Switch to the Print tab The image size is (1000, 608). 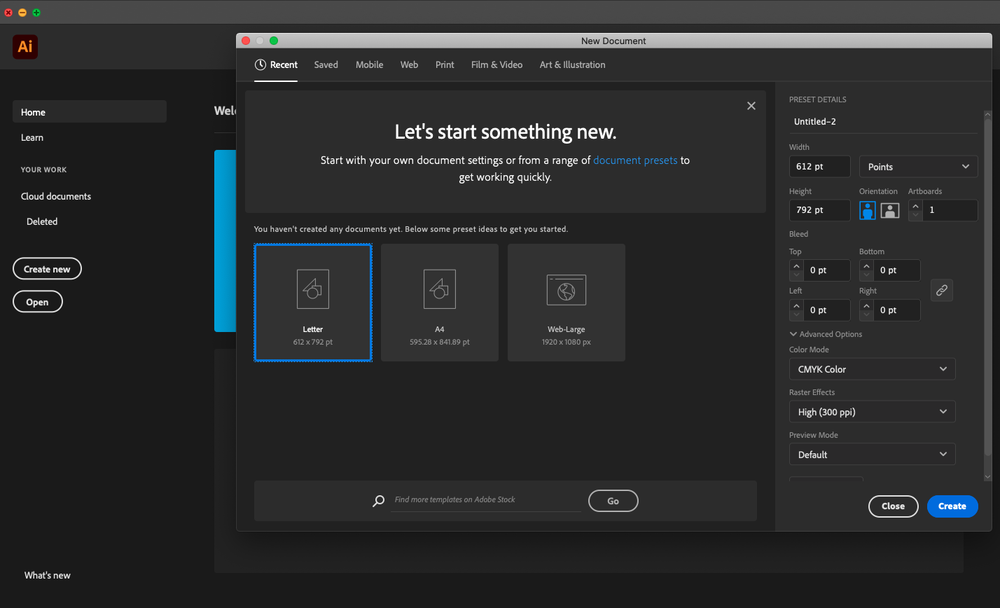click(444, 65)
